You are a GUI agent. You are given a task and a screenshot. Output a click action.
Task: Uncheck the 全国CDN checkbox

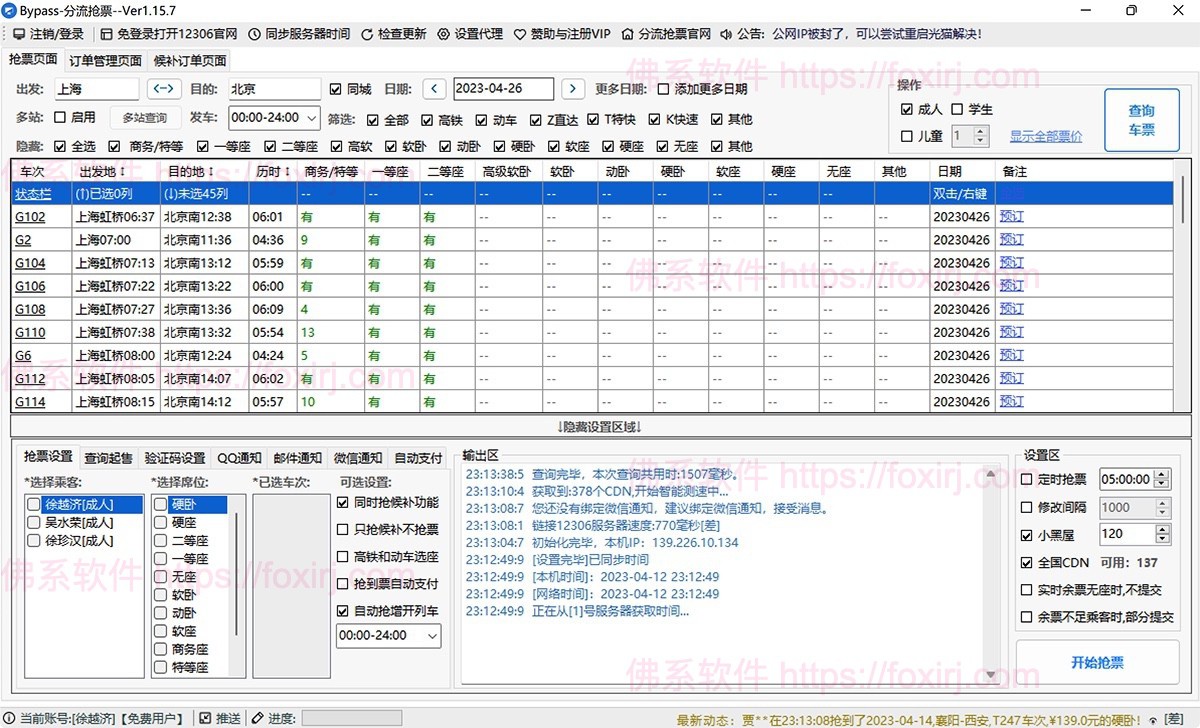[x=1026, y=563]
